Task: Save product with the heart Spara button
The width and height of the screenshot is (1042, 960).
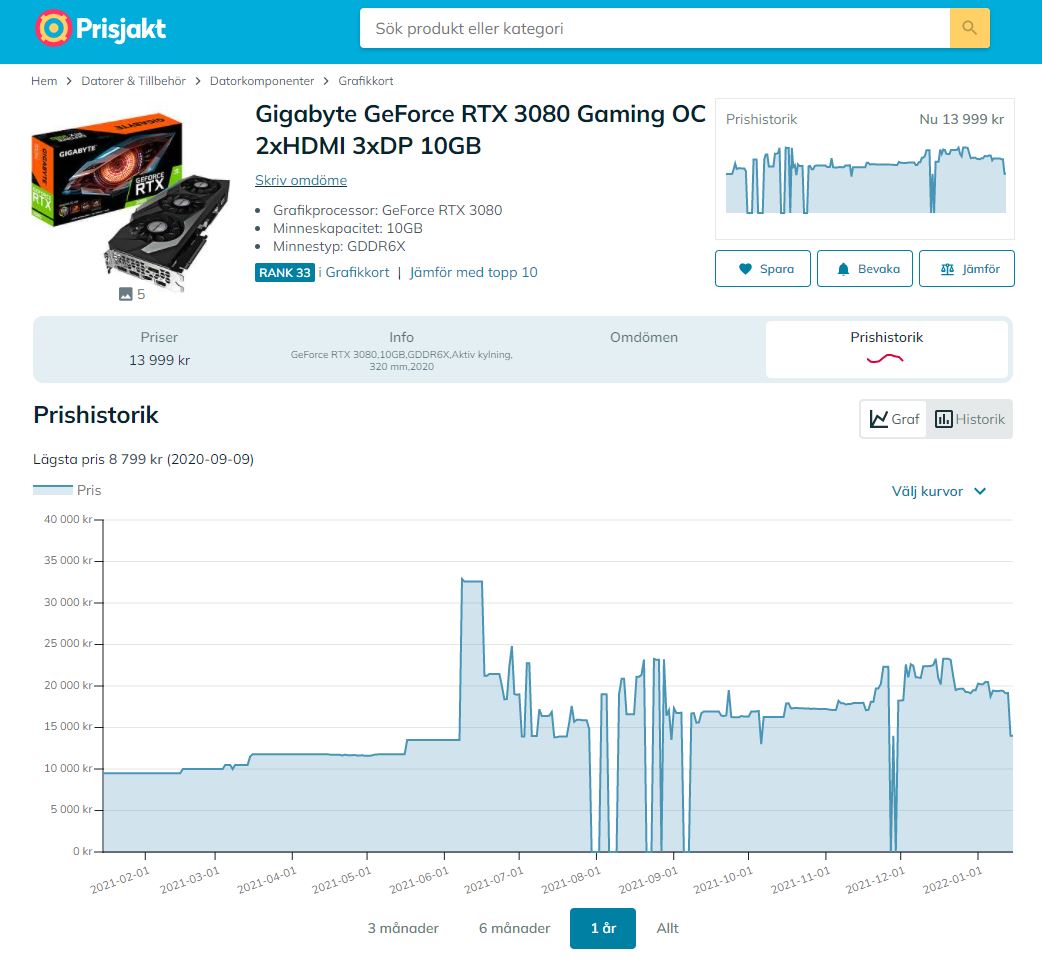Action: (x=763, y=269)
